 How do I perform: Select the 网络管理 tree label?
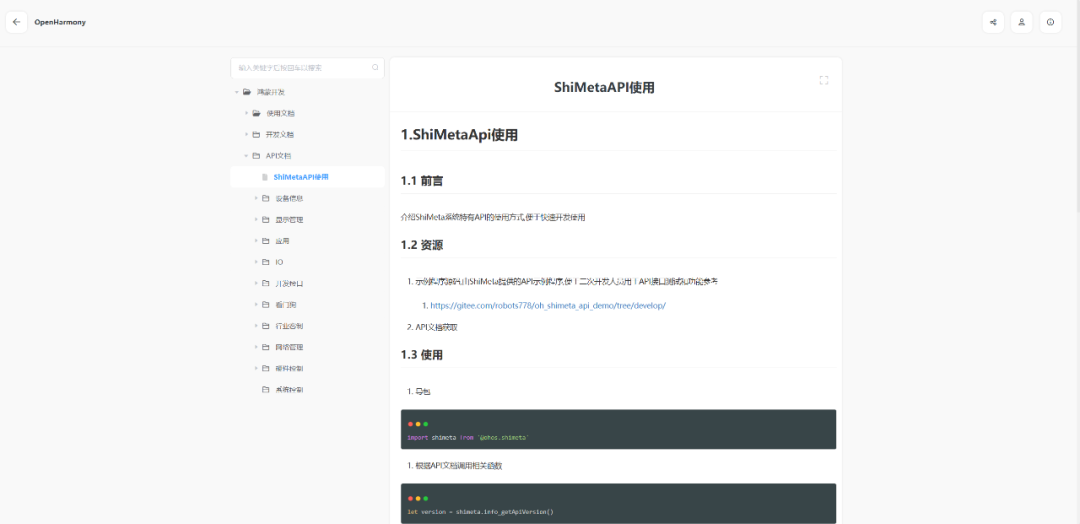[x=289, y=347]
